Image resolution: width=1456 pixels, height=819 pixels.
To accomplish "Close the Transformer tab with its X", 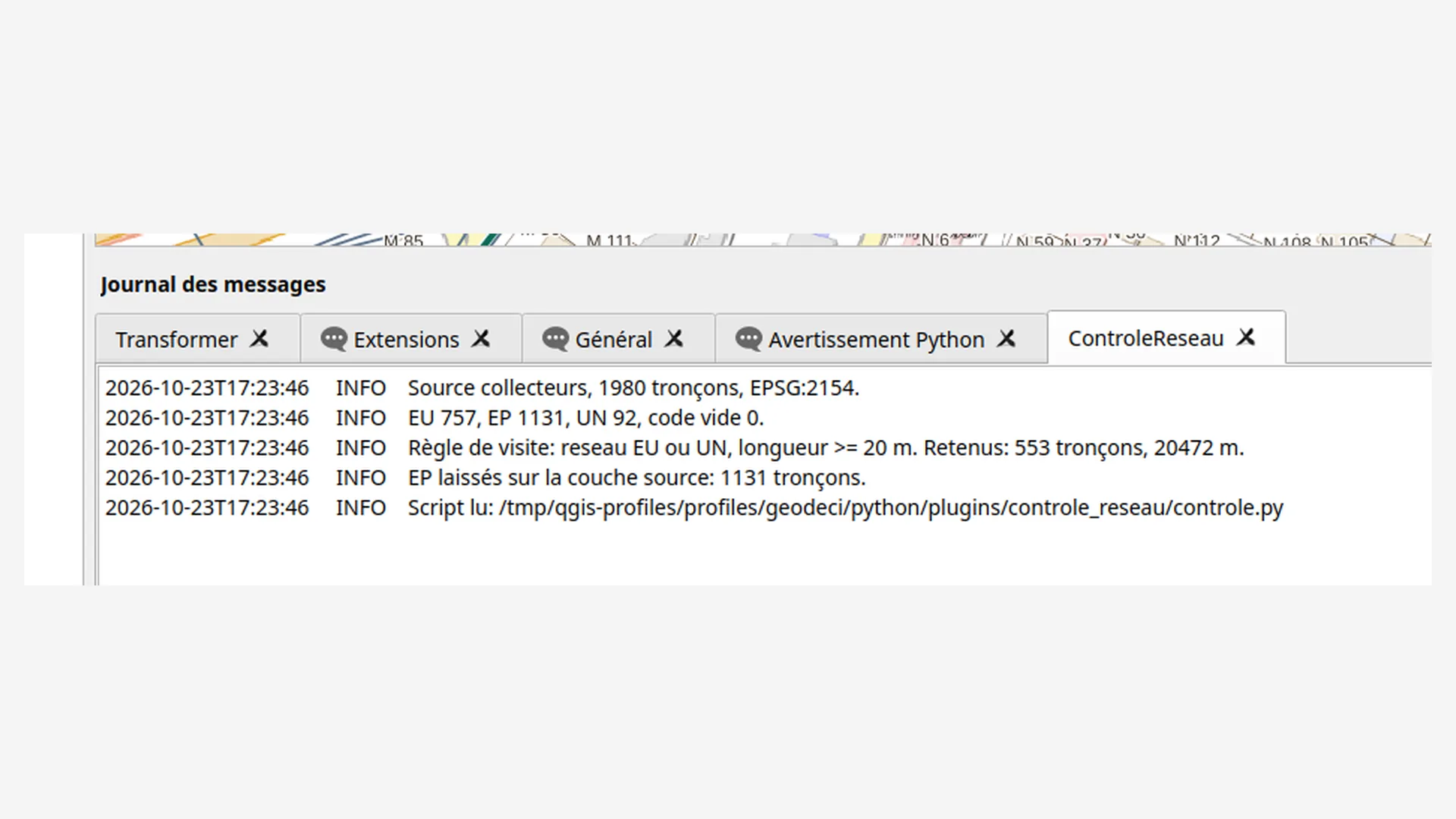I will 259,338.
